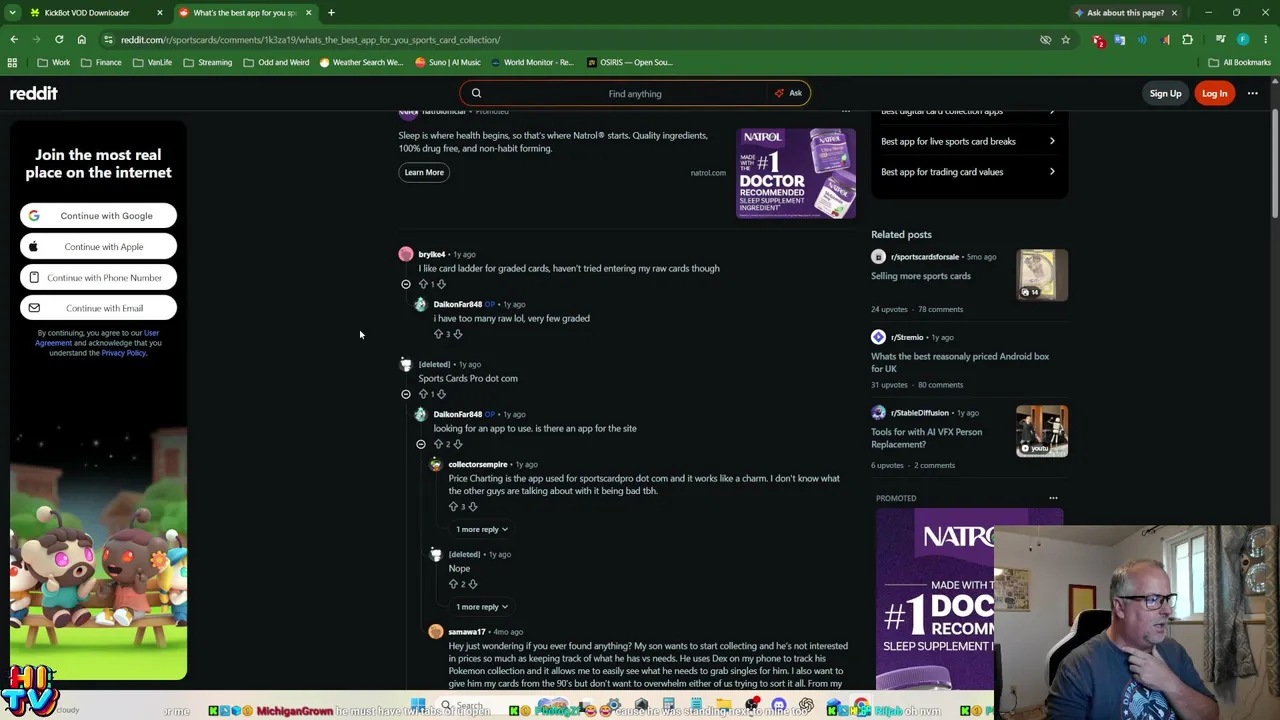Reload the current page
Image resolution: width=1280 pixels, height=720 pixels.
point(59,40)
